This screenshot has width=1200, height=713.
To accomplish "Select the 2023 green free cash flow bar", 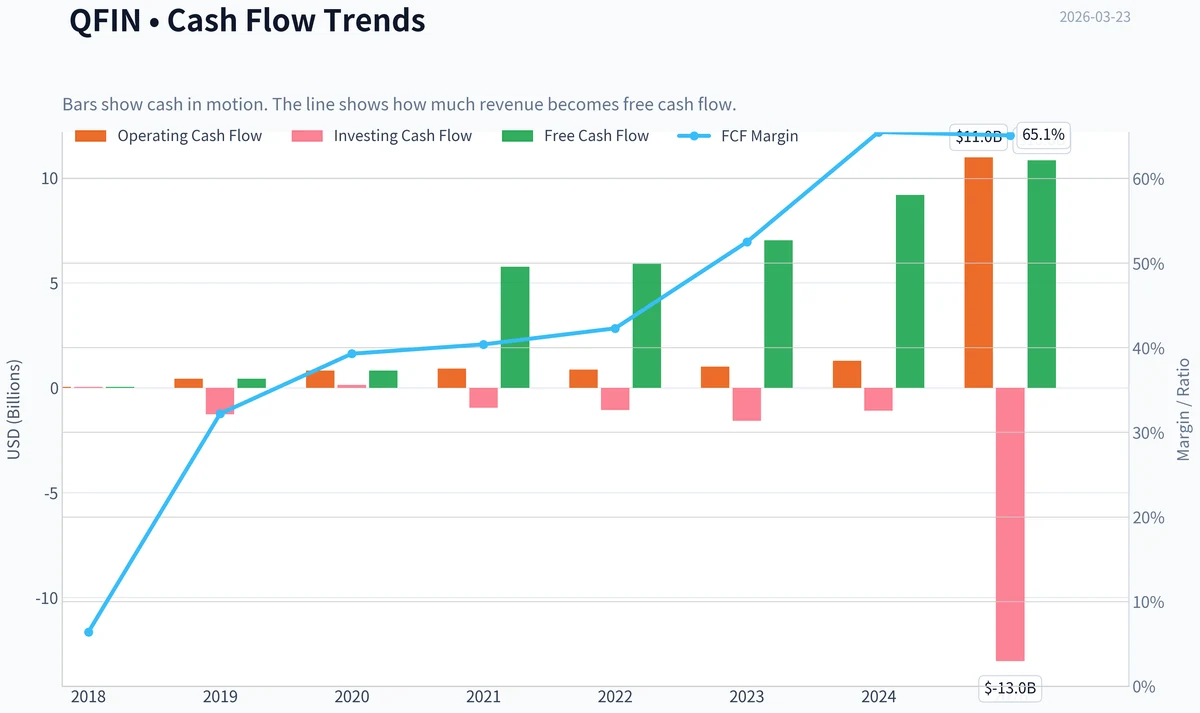I will (778, 314).
